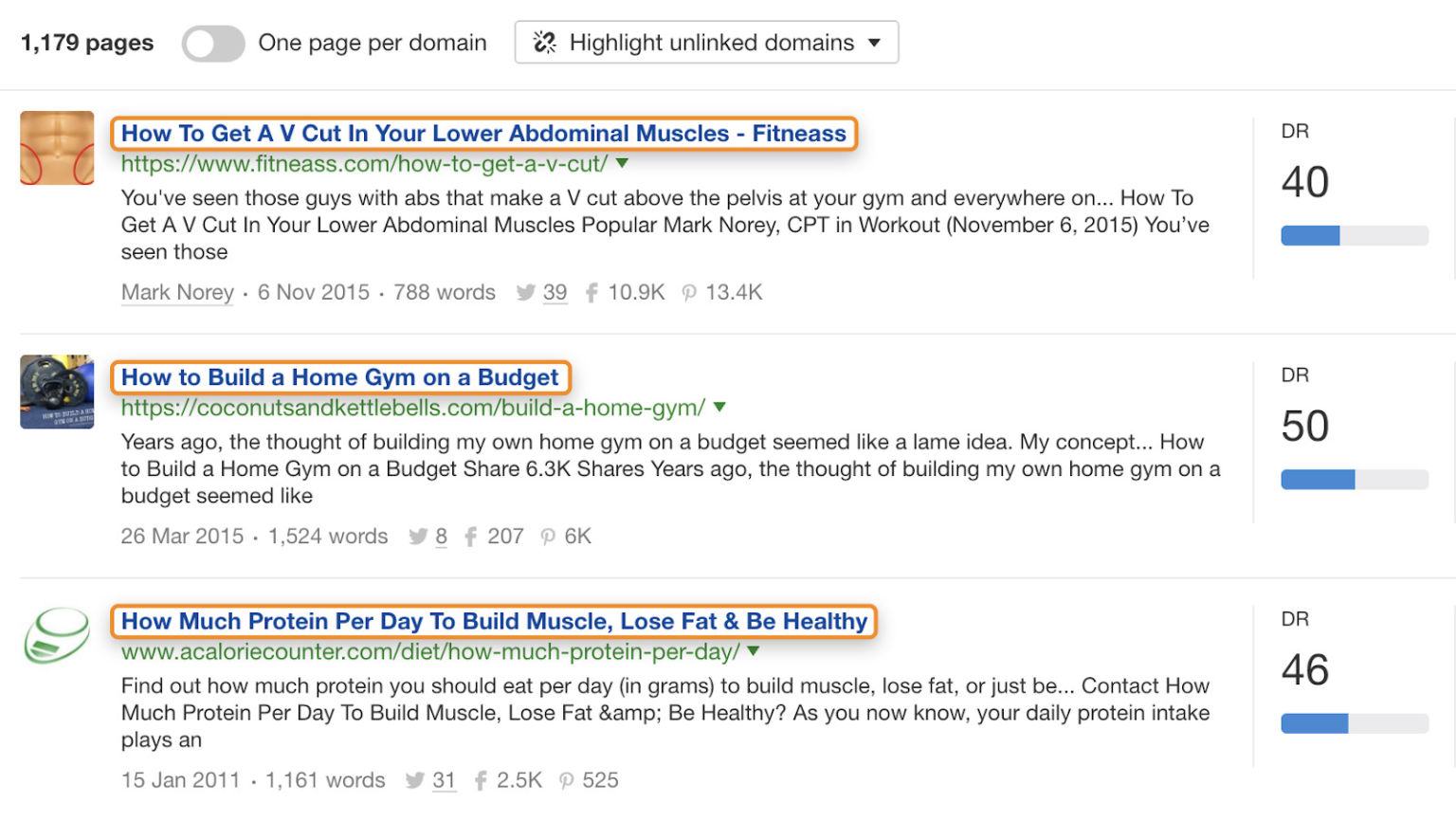Click the Facebook icon showing 10.9K shares
This screenshot has width=1456, height=821.
click(591, 292)
